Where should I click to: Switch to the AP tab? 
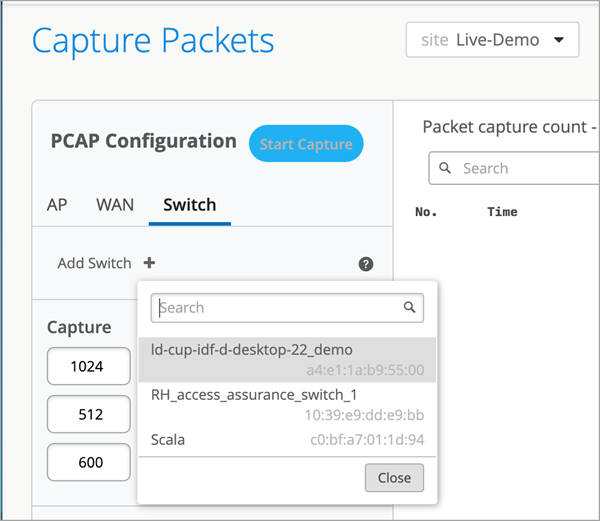(x=57, y=205)
